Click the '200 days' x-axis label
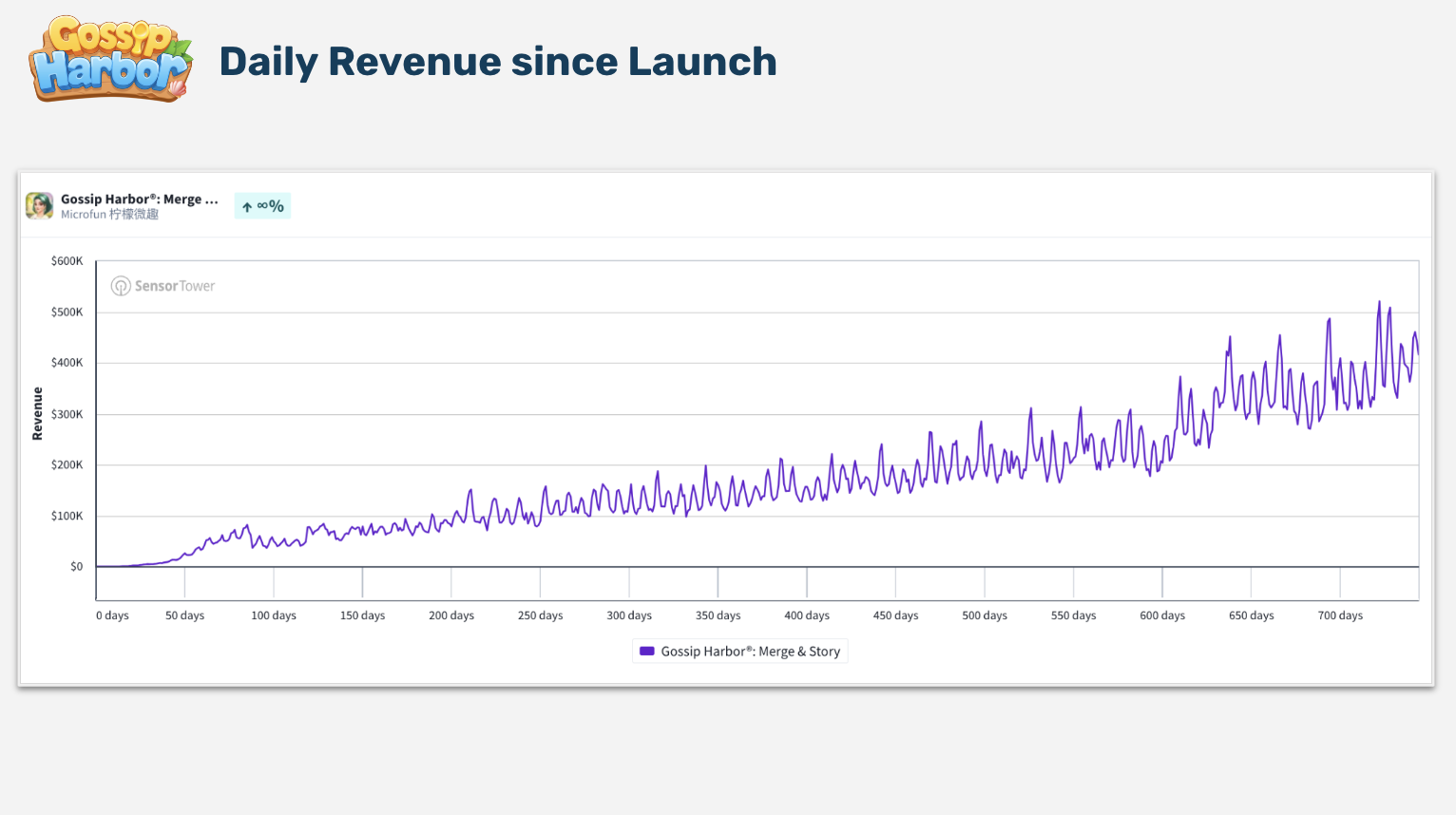 click(x=451, y=616)
